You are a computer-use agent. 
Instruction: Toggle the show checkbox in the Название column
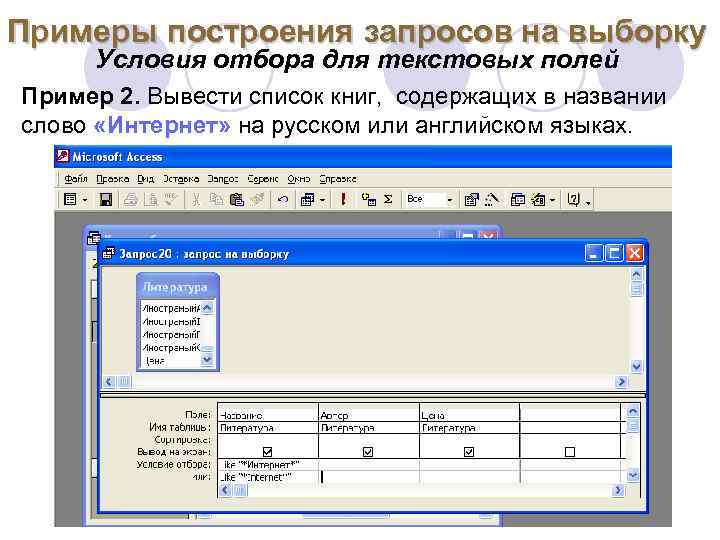267,452
